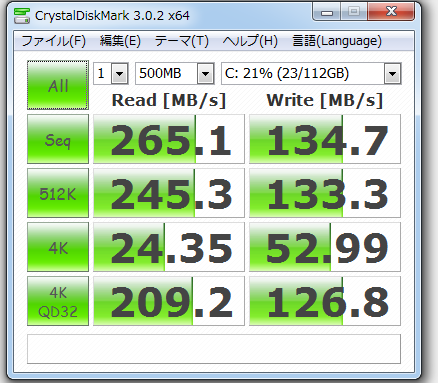Start the 4K random test

click(58, 247)
